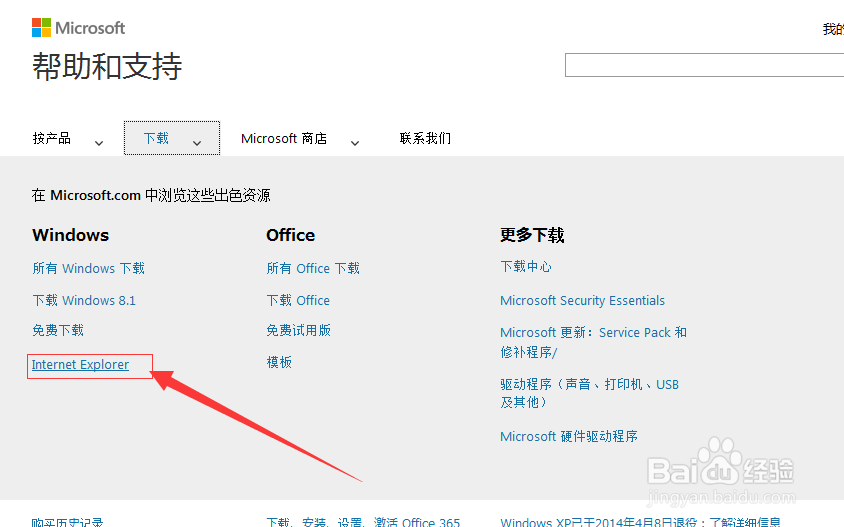The width and height of the screenshot is (844, 527).
Task: Open the Microsoft 商店 menu
Action: (x=284, y=138)
